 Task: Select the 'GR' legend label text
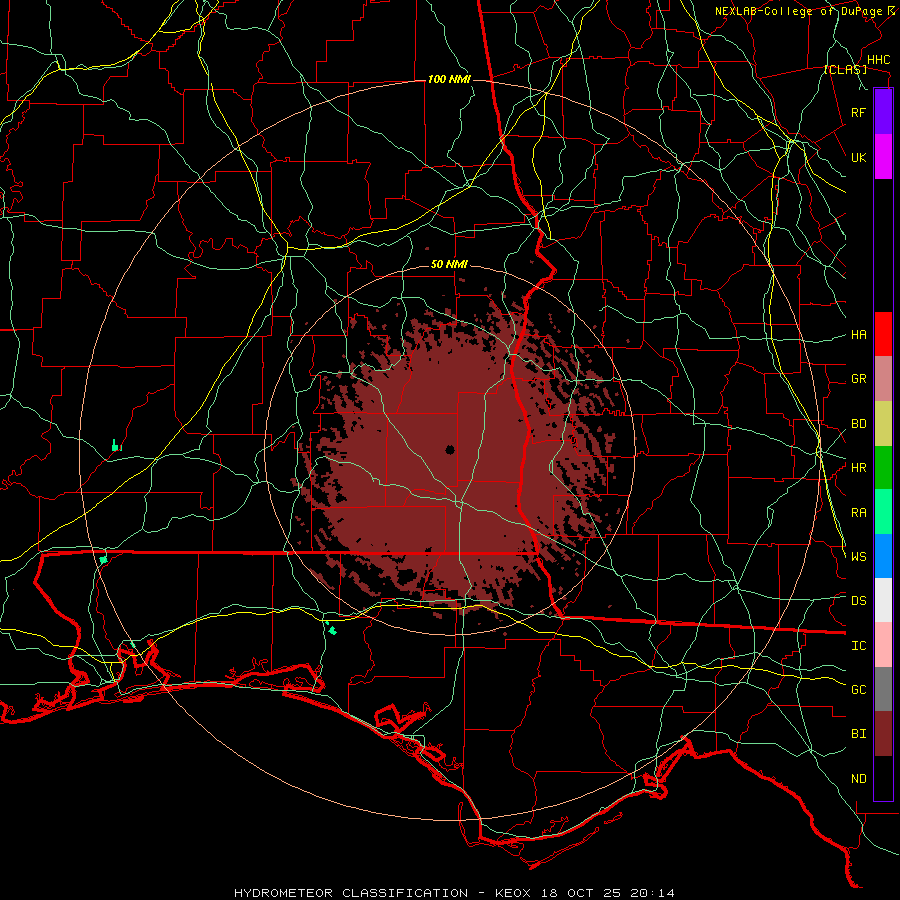(x=858, y=379)
